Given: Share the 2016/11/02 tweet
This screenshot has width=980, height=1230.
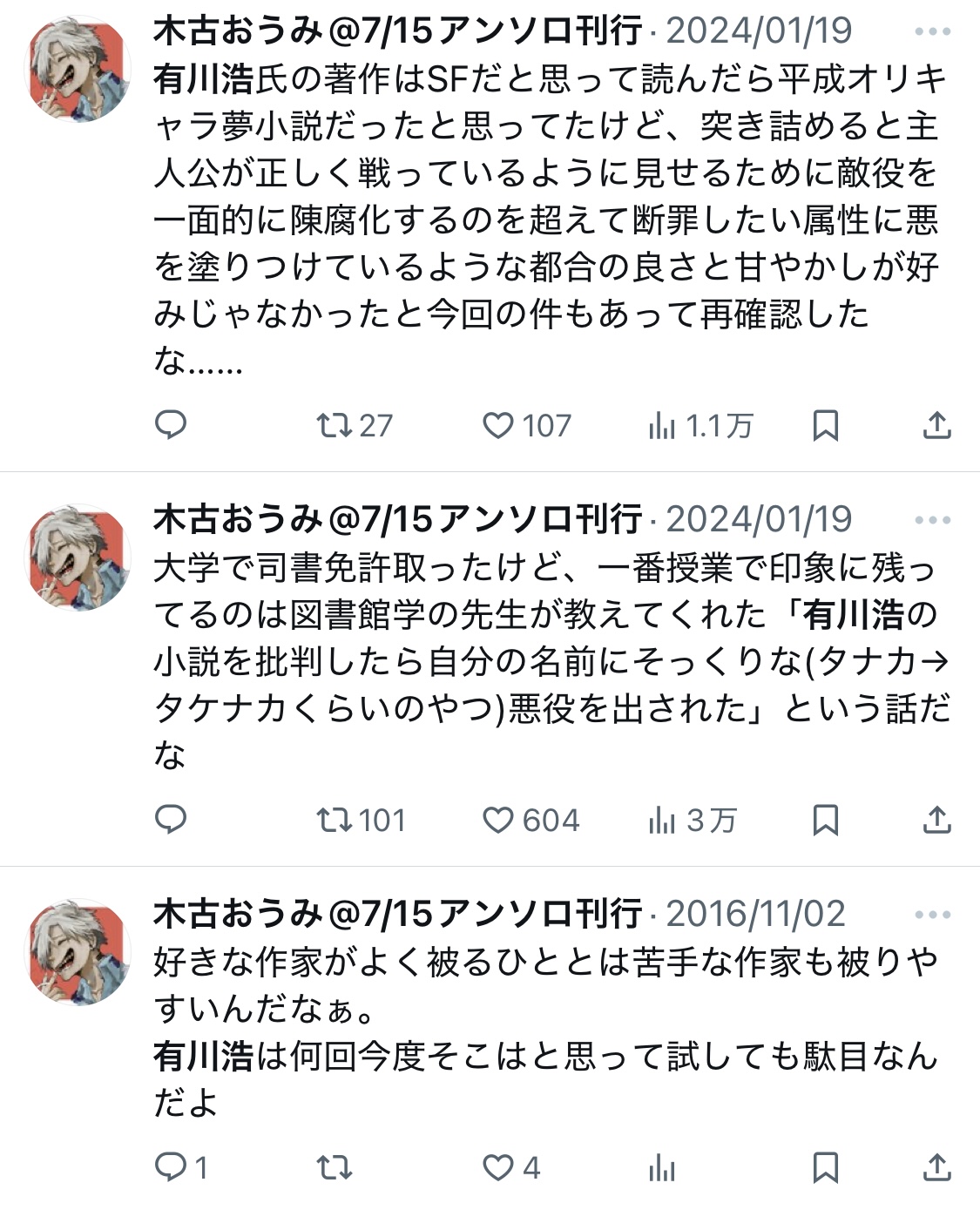Looking at the screenshot, I should [x=936, y=1167].
